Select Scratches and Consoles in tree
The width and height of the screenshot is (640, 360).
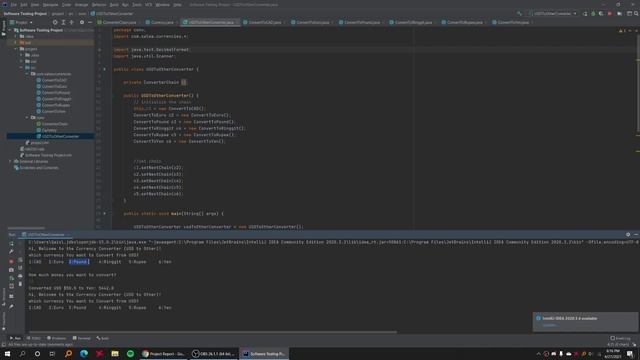coord(39,168)
